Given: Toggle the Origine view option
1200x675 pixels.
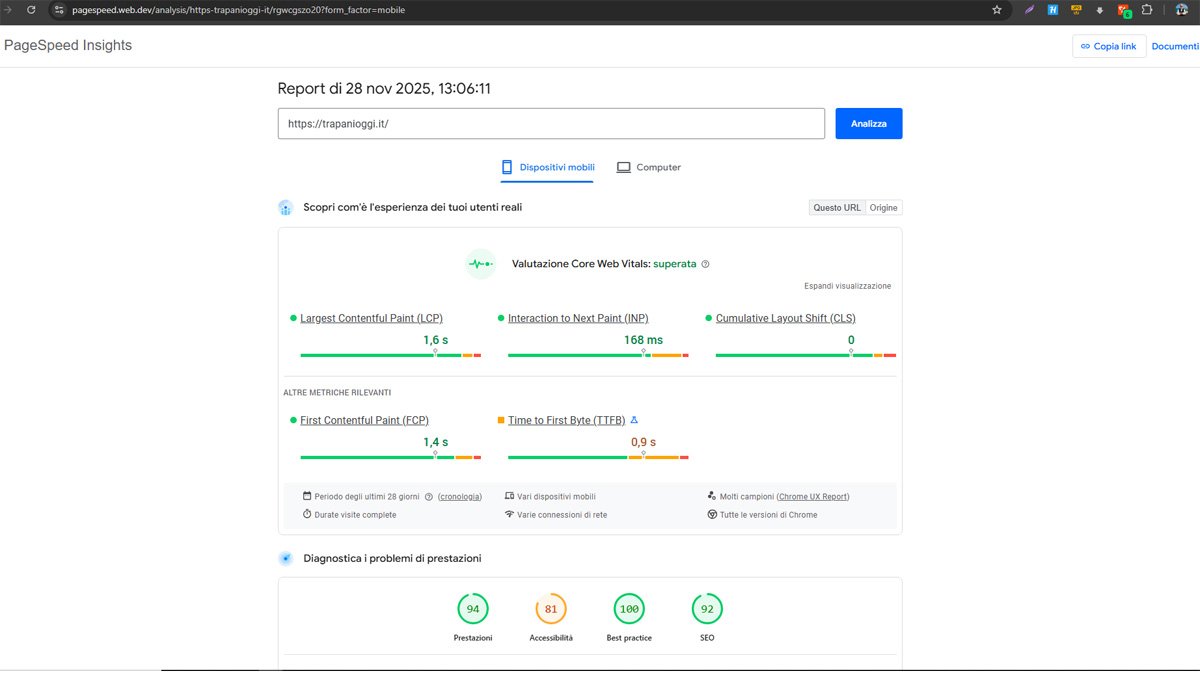Looking at the screenshot, I should pos(883,207).
